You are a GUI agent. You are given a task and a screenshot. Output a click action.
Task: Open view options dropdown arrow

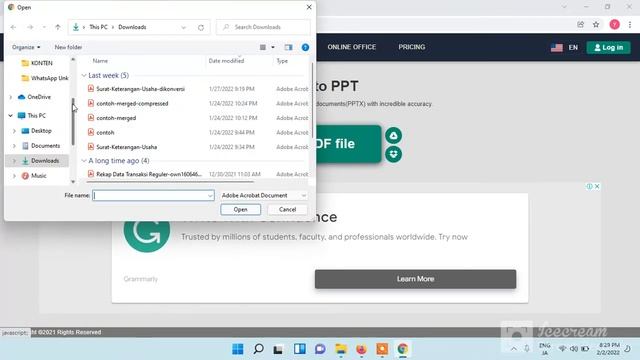click(273, 47)
